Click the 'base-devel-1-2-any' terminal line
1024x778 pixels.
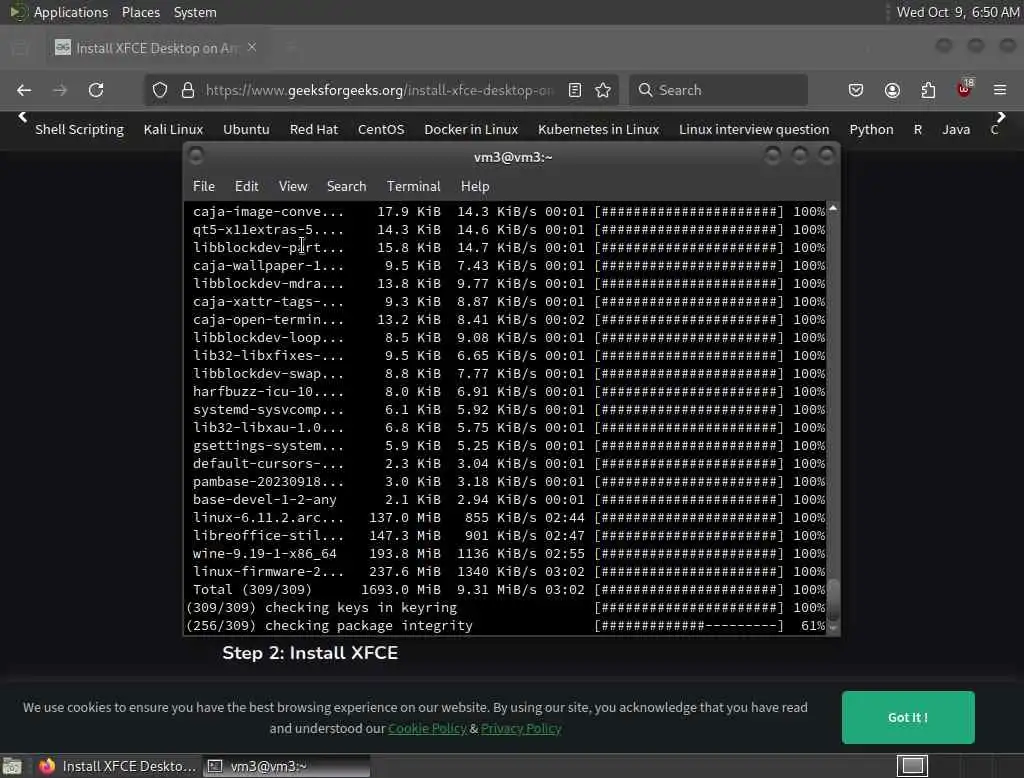point(508,500)
